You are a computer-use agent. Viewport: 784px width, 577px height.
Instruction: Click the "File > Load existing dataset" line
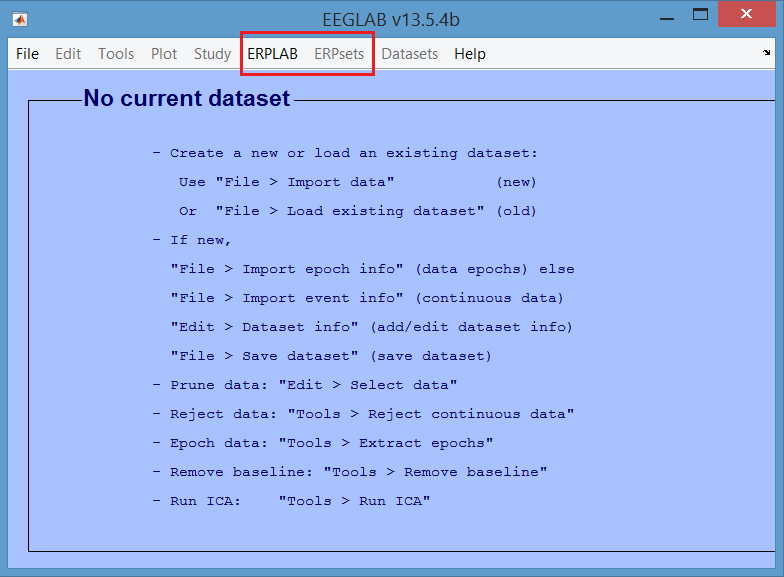pos(358,211)
